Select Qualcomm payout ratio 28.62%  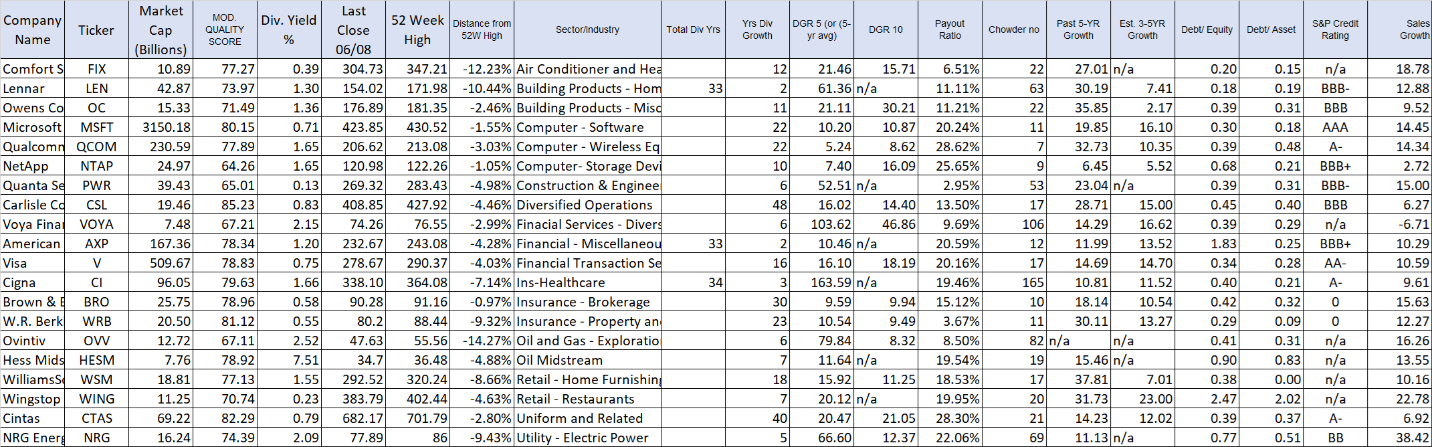pyautogui.click(x=949, y=146)
